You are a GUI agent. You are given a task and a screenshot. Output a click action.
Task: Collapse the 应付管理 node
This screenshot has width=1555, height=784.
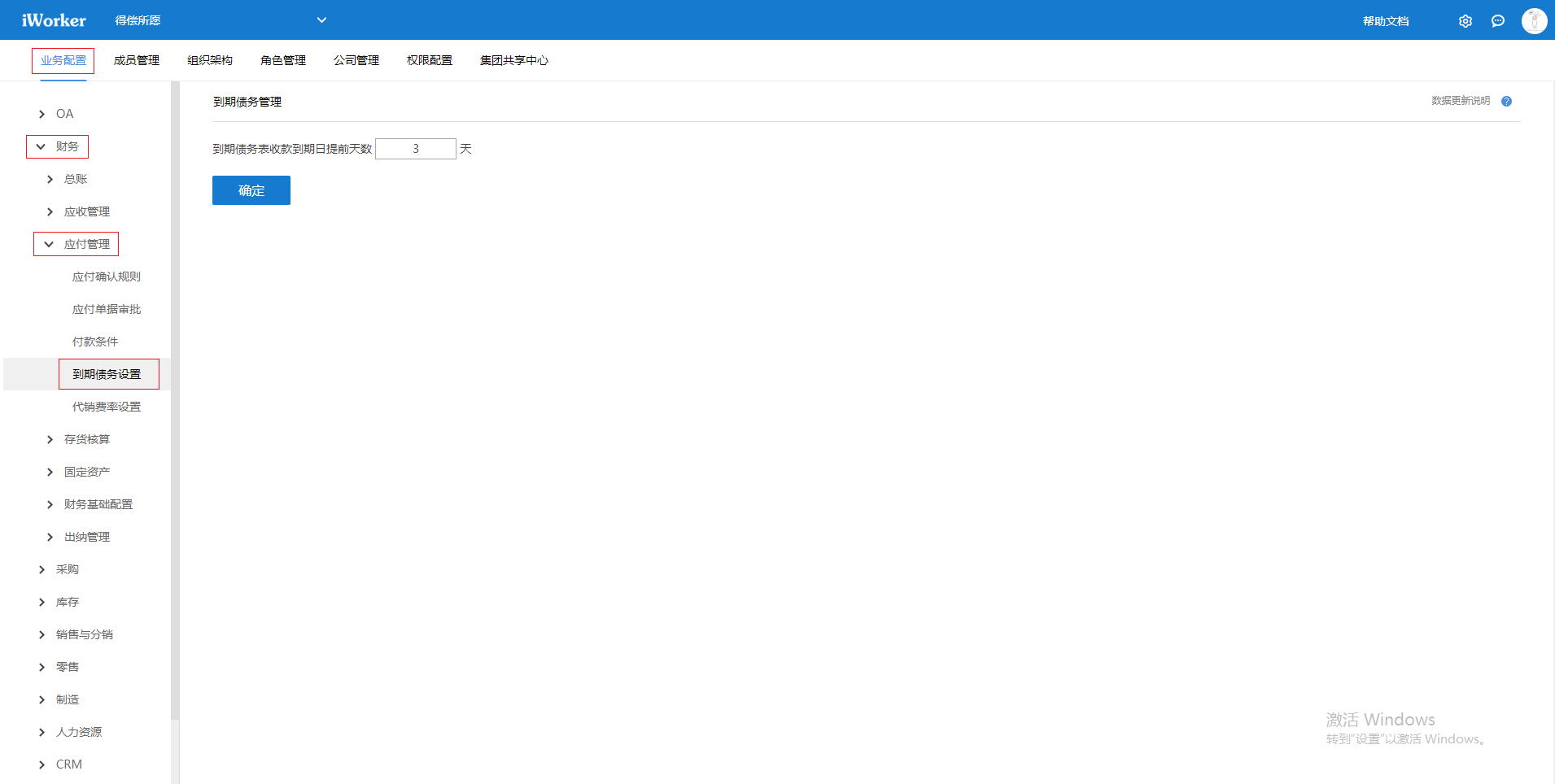[49, 244]
